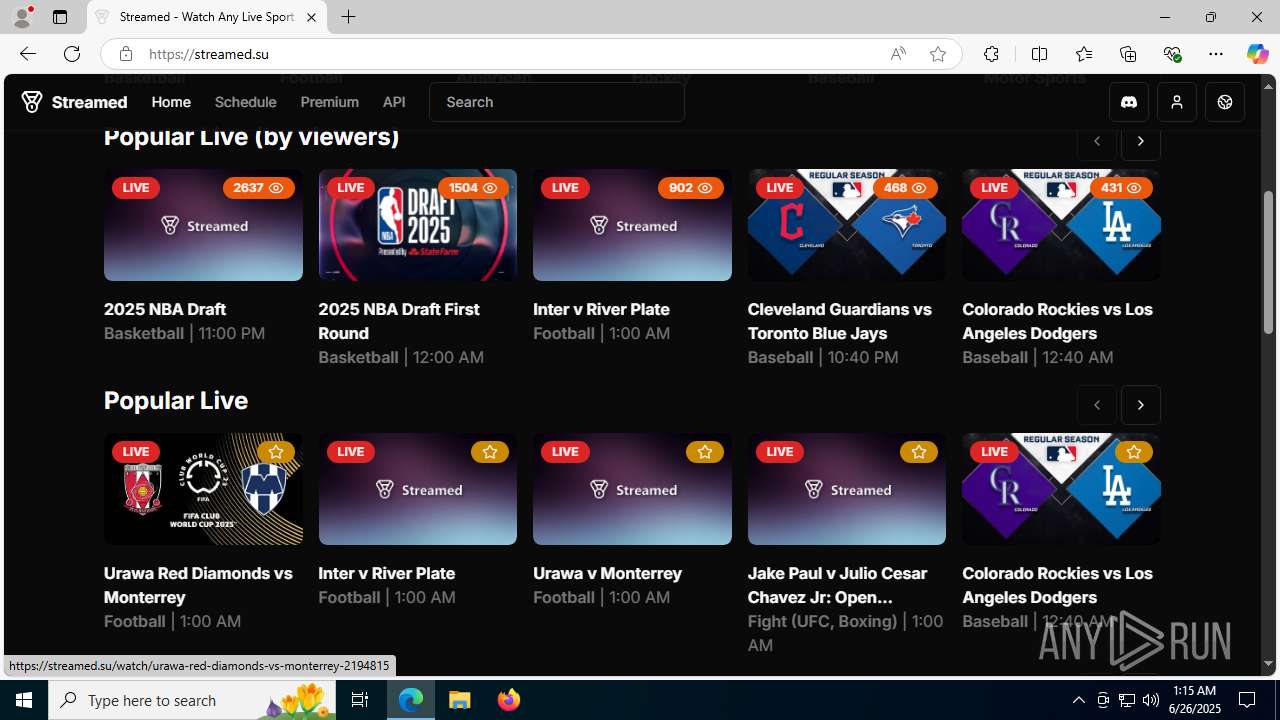
Task: Open volume control in system tray
Action: pyautogui.click(x=1151, y=700)
